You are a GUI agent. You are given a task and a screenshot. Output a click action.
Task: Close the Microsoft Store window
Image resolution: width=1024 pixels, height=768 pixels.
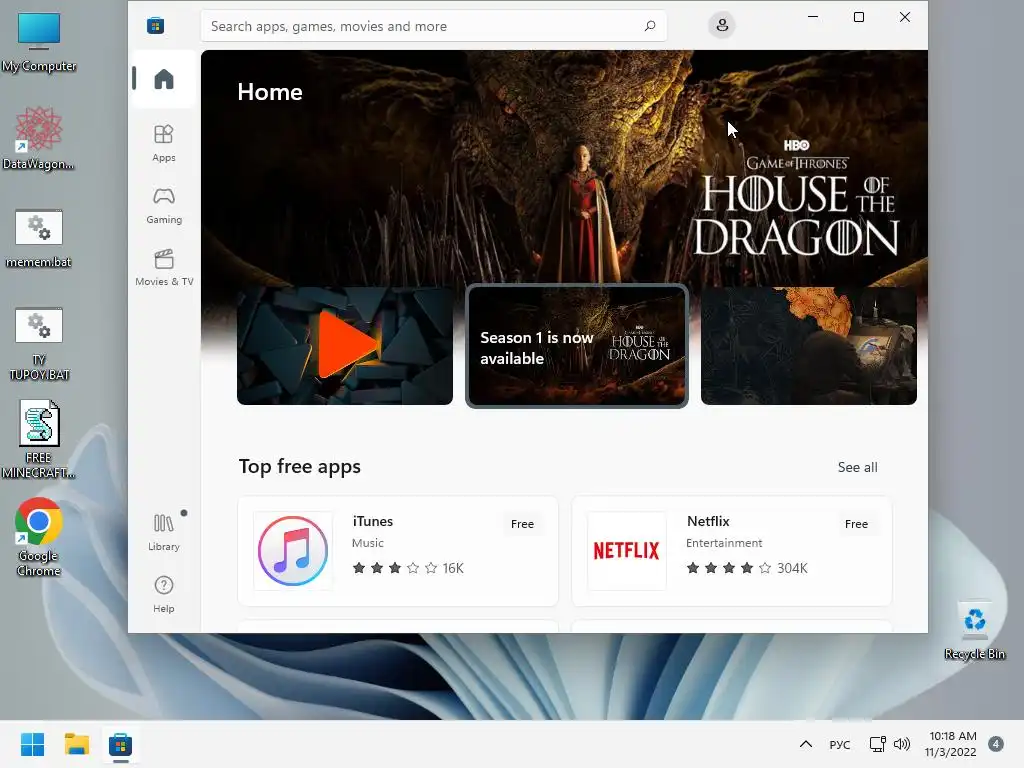(x=904, y=17)
